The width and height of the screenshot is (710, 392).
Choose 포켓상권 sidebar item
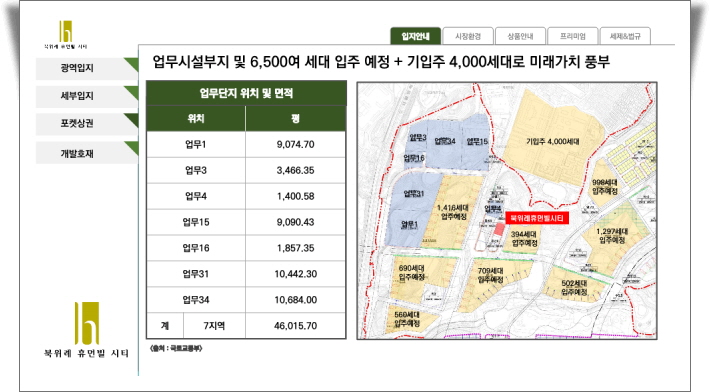pos(86,124)
